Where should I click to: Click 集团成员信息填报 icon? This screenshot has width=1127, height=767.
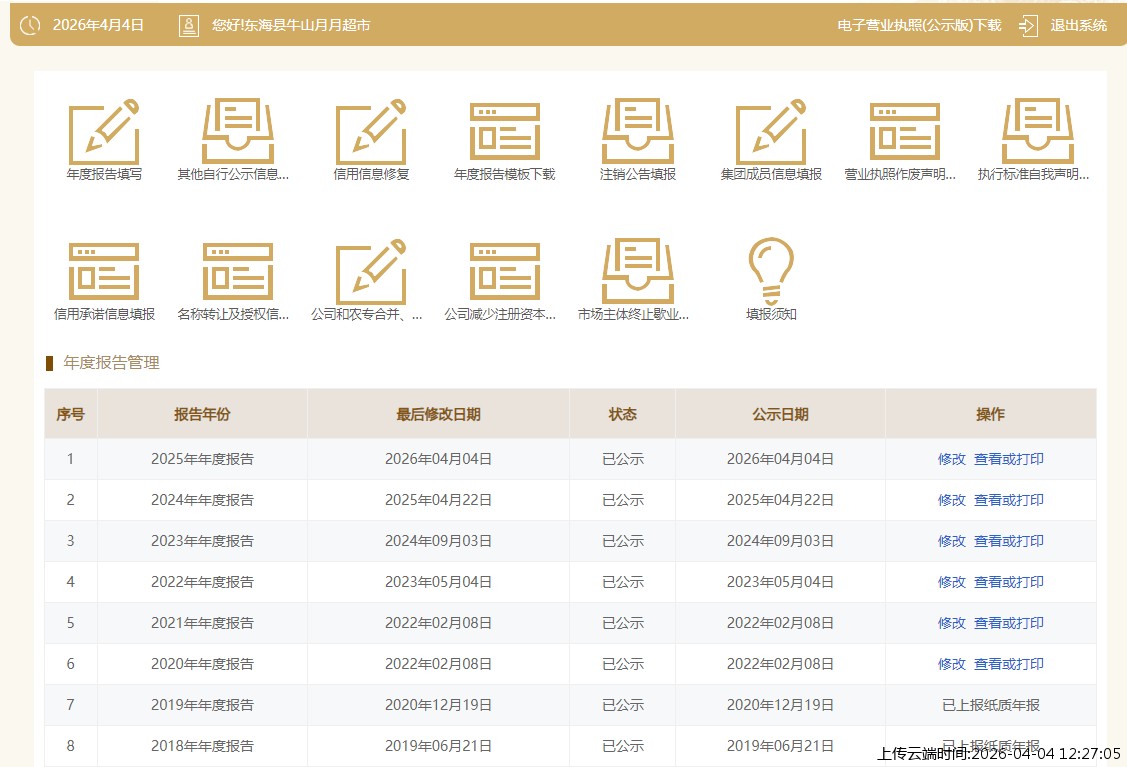coord(771,132)
